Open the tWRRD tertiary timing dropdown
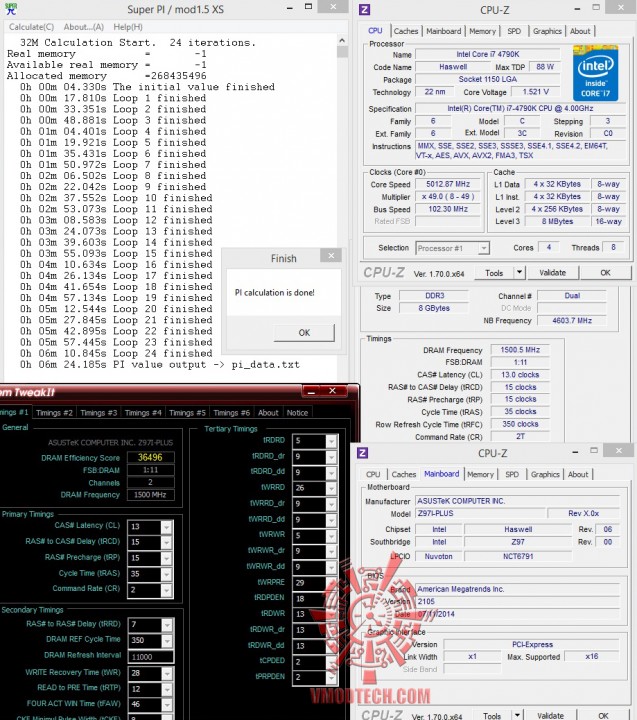 pos(331,488)
